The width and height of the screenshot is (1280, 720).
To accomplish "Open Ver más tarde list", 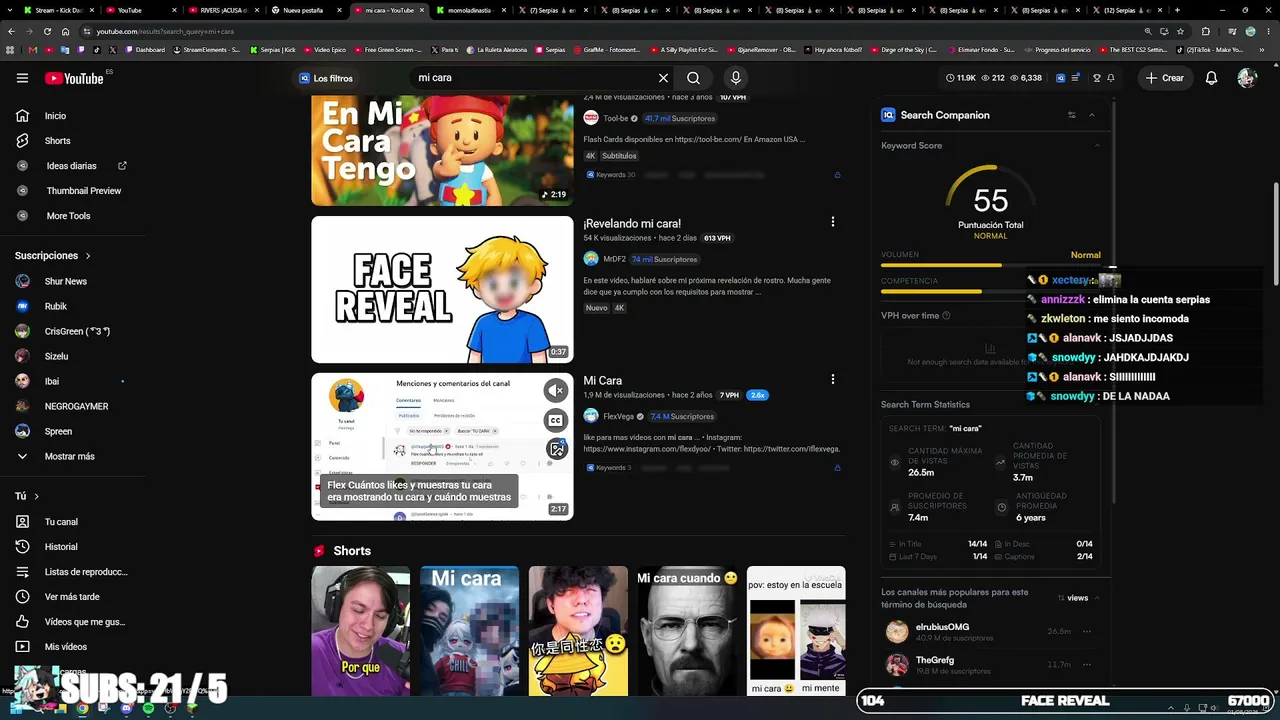I will 72,597.
